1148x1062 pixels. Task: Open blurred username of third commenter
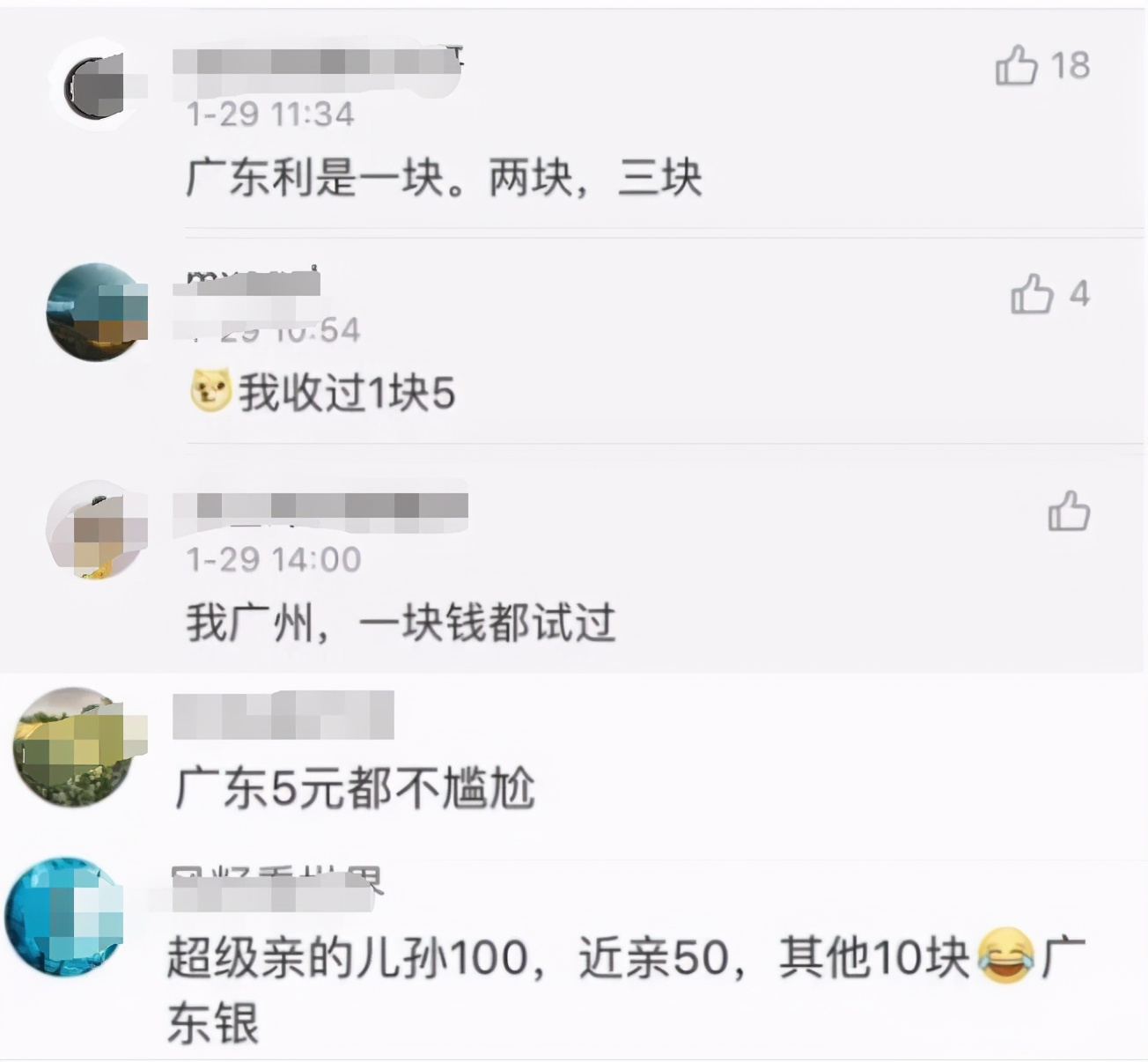click(x=320, y=507)
